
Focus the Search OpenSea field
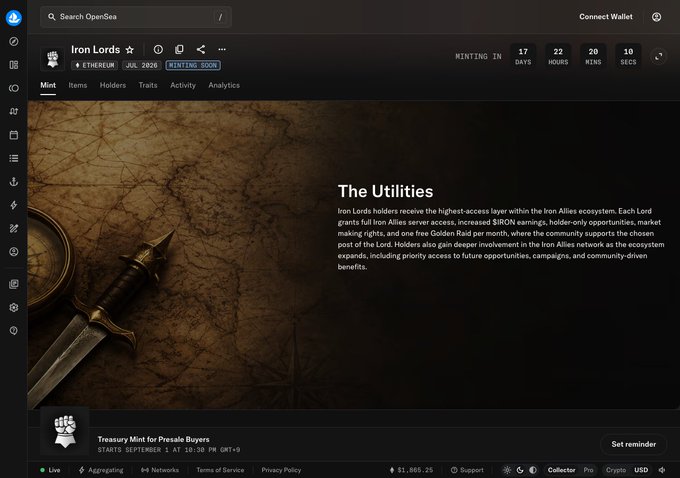click(x=136, y=17)
